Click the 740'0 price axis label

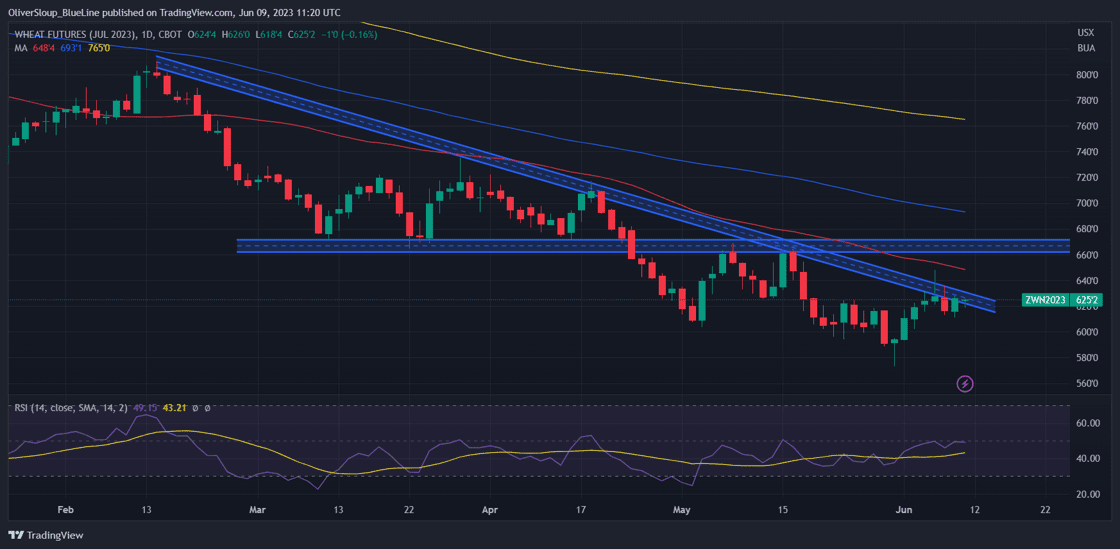point(1089,152)
